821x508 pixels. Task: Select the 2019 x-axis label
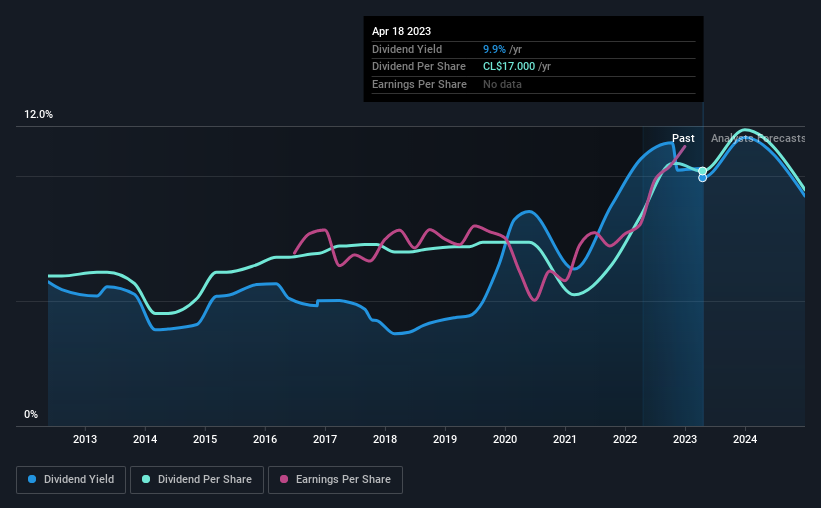point(445,439)
